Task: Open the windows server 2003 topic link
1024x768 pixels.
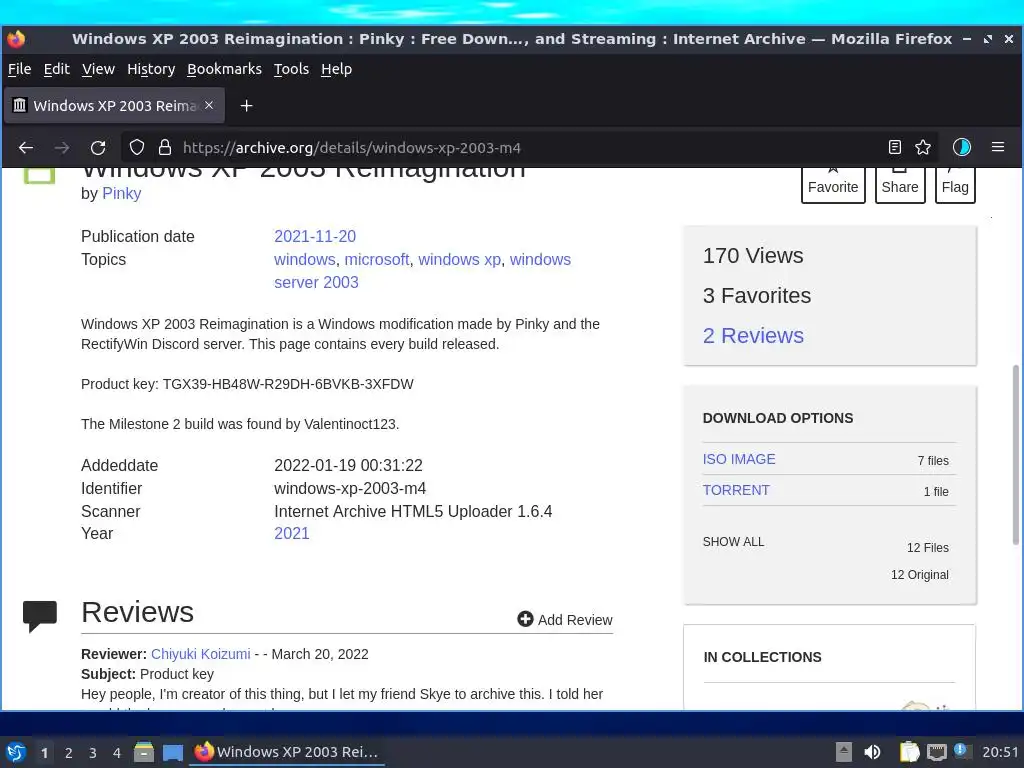Action: pyautogui.click(x=422, y=271)
